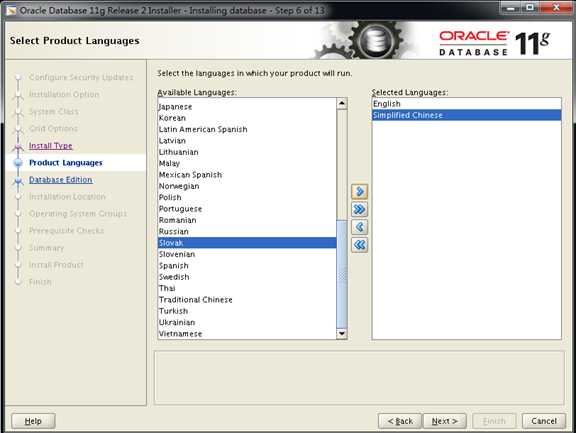Select Ukrainian language entry
This screenshot has width=576, height=433.
pos(246,323)
